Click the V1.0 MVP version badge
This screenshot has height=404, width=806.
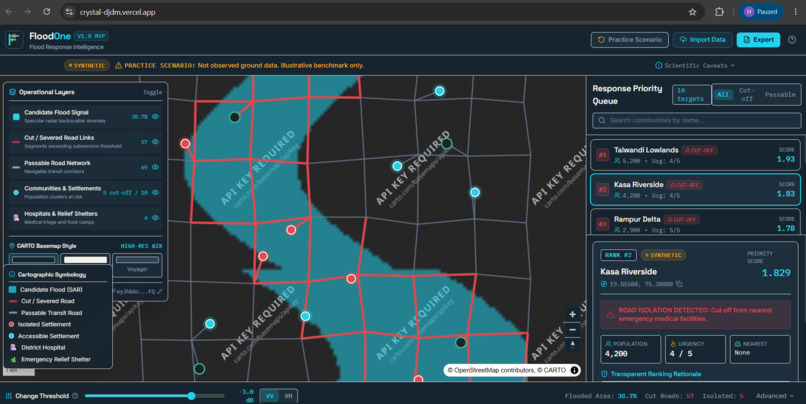pos(91,36)
